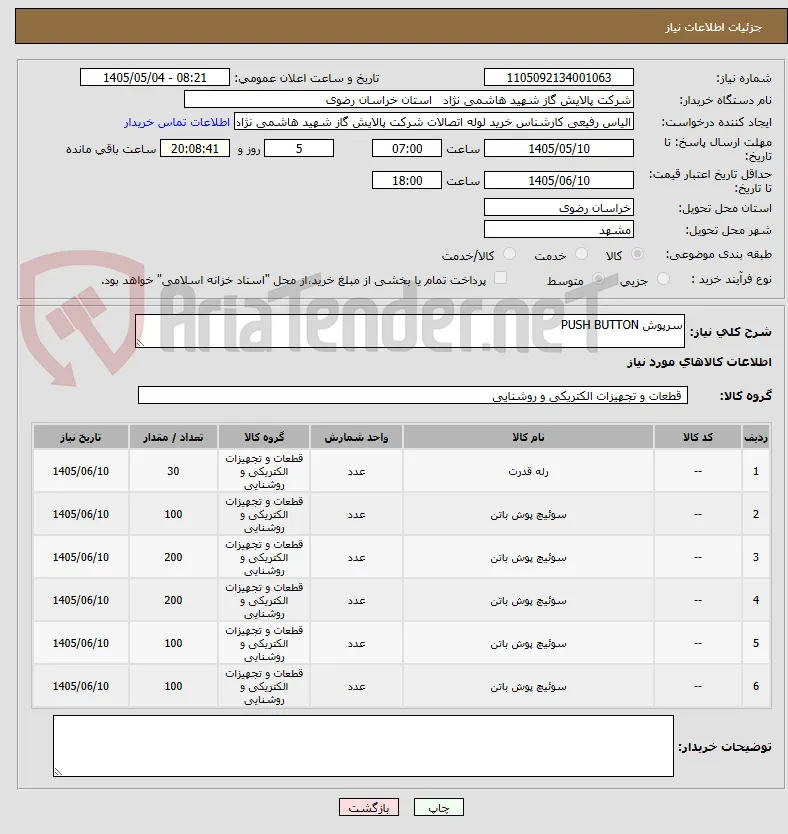Click the استان محل تحویل field

point(559,207)
